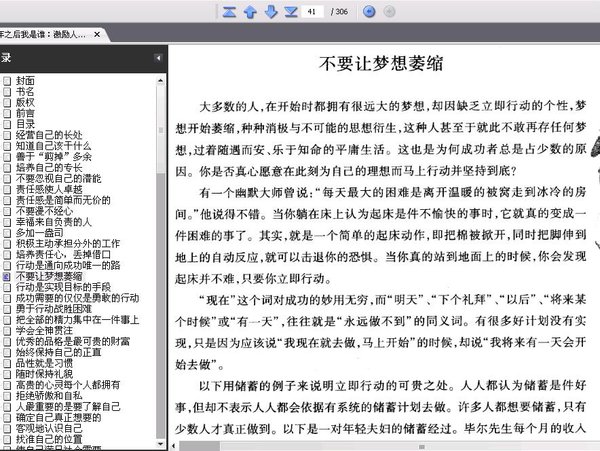Open the 目录 bookmark
This screenshot has width=600, height=451.
(x=25, y=124)
